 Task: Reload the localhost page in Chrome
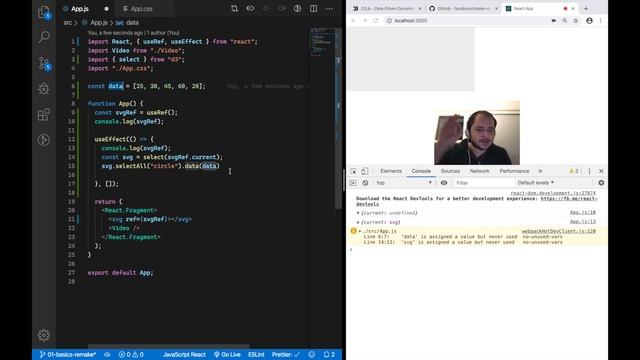pos(376,20)
